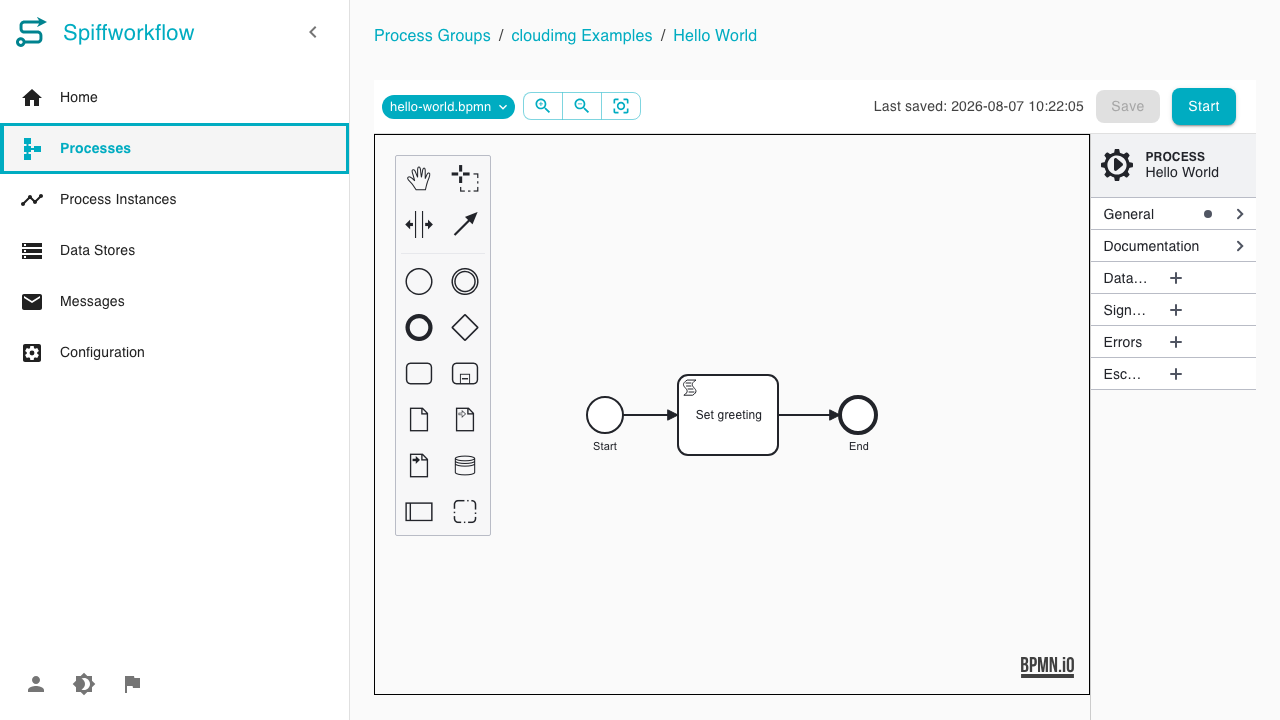Pick the pool/participant palette shape
The height and width of the screenshot is (720, 1280).
[x=419, y=512]
